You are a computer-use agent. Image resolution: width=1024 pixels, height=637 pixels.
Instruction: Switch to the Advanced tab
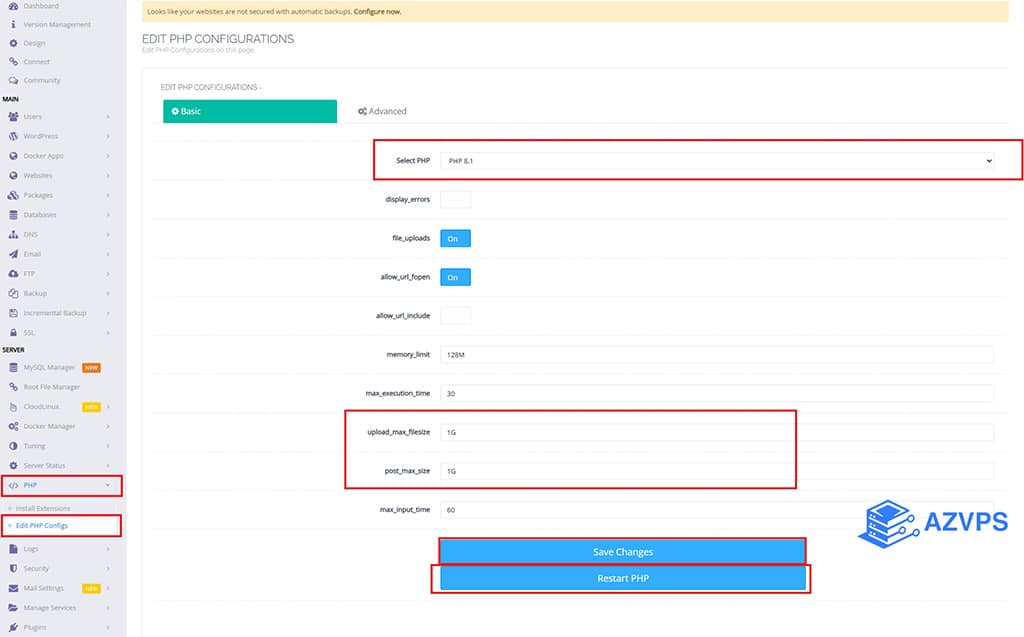(382, 111)
